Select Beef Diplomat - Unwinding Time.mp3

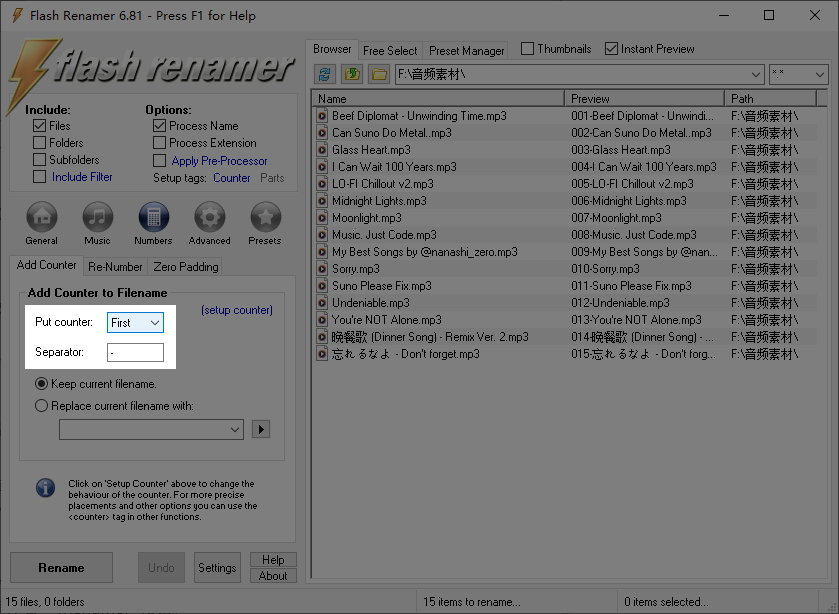tap(420, 116)
